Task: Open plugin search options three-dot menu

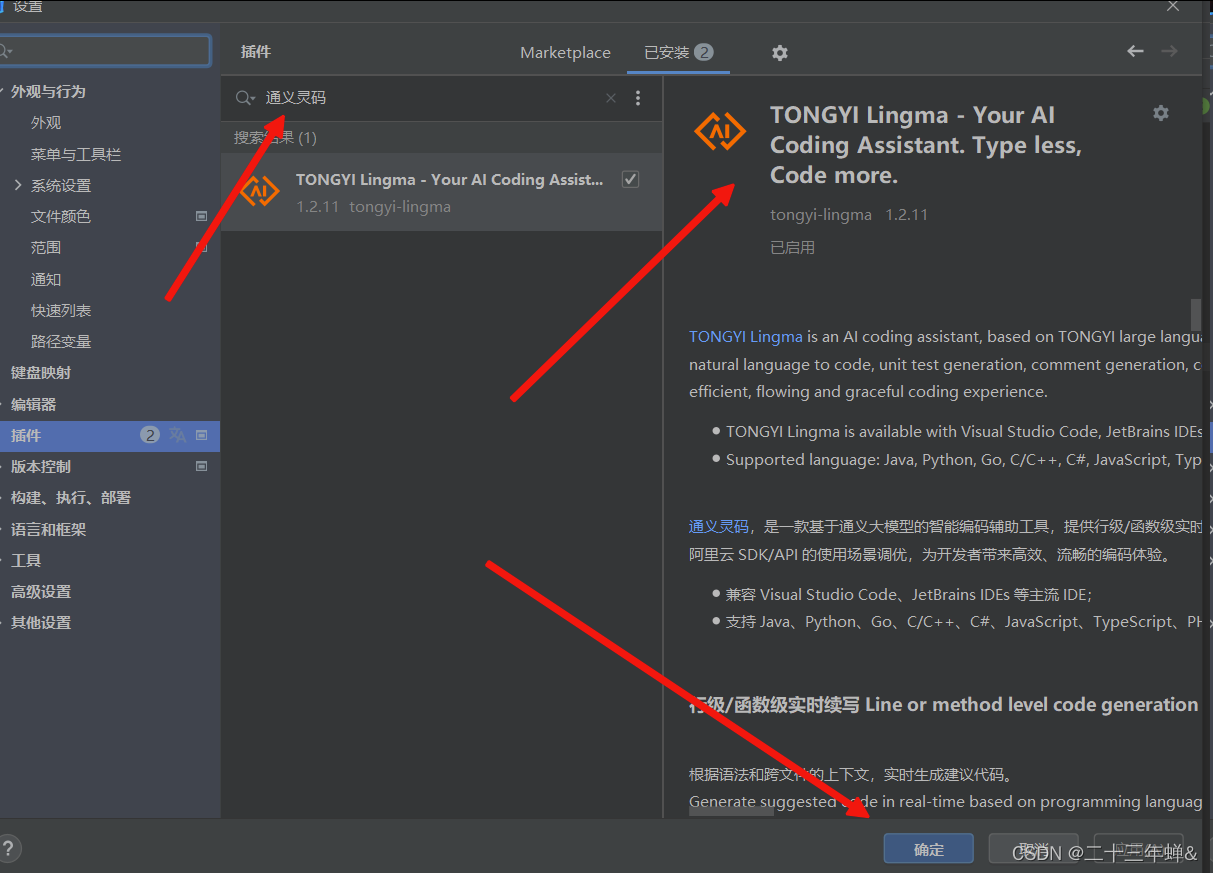Action: click(638, 98)
